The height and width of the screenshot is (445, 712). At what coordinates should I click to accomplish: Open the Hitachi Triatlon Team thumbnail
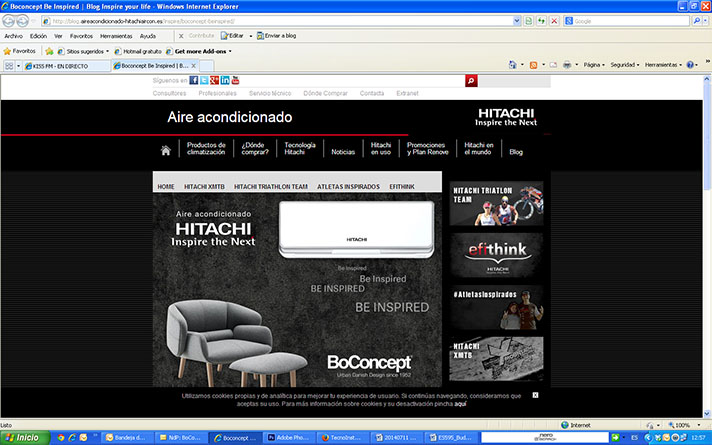click(496, 203)
